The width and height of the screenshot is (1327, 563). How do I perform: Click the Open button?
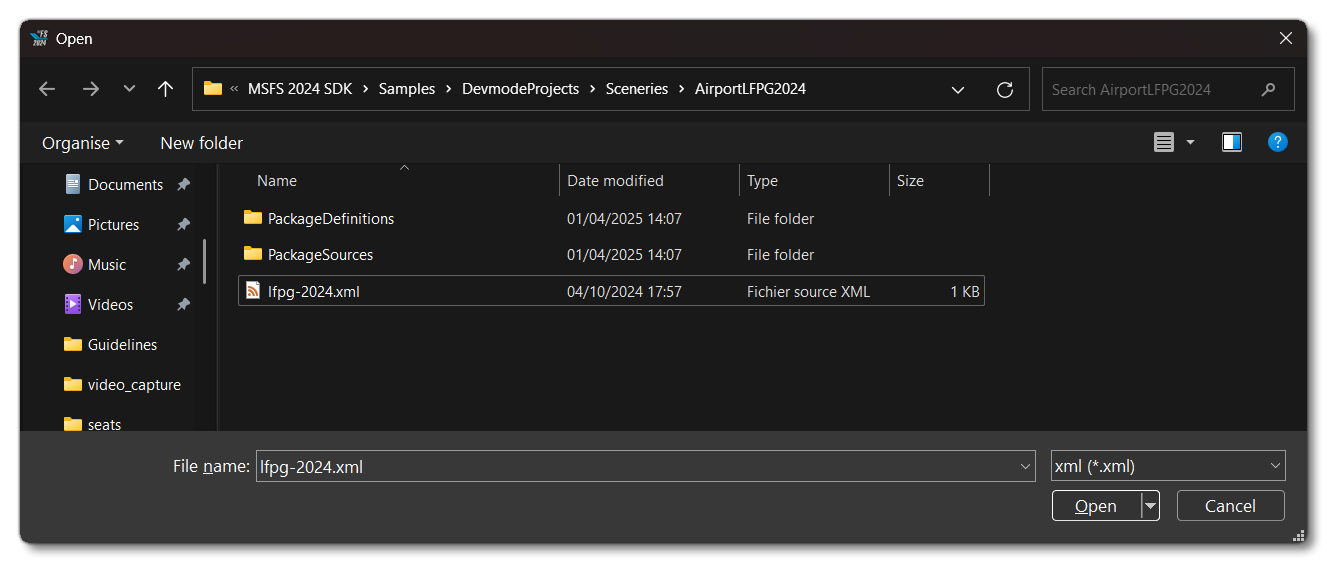click(1096, 506)
